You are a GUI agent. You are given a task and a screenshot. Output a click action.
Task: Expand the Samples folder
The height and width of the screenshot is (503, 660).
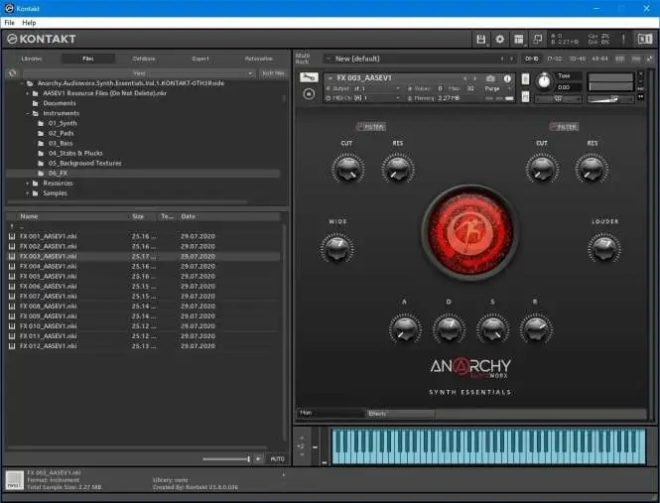click(28, 193)
